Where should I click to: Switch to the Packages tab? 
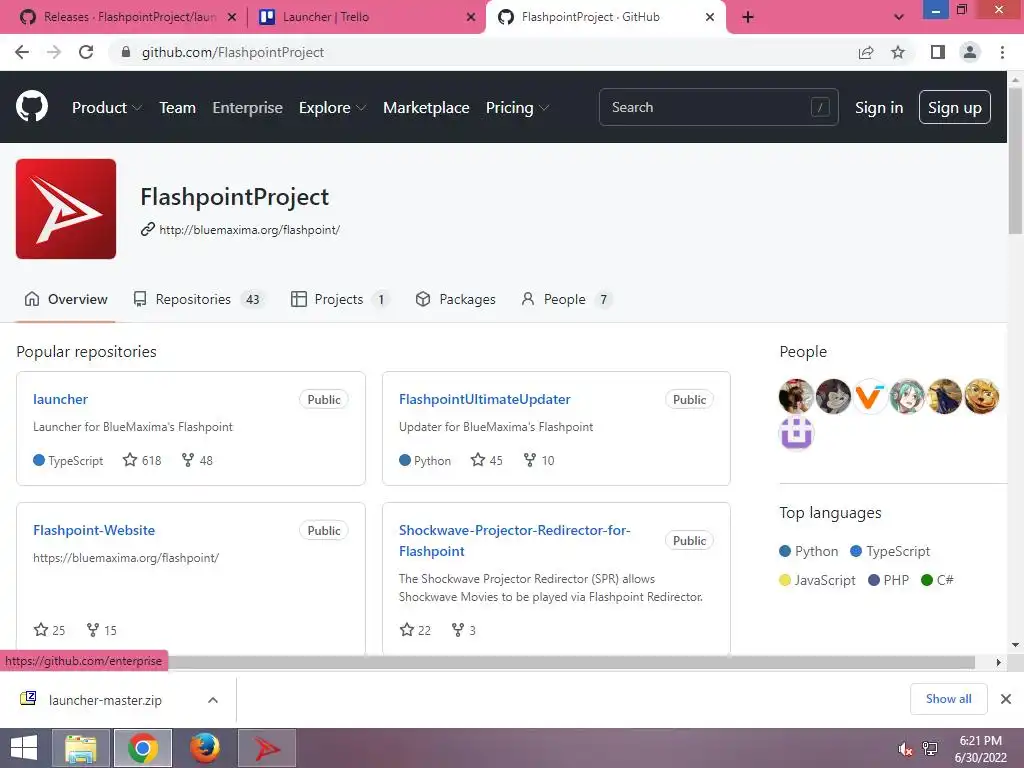(455, 299)
